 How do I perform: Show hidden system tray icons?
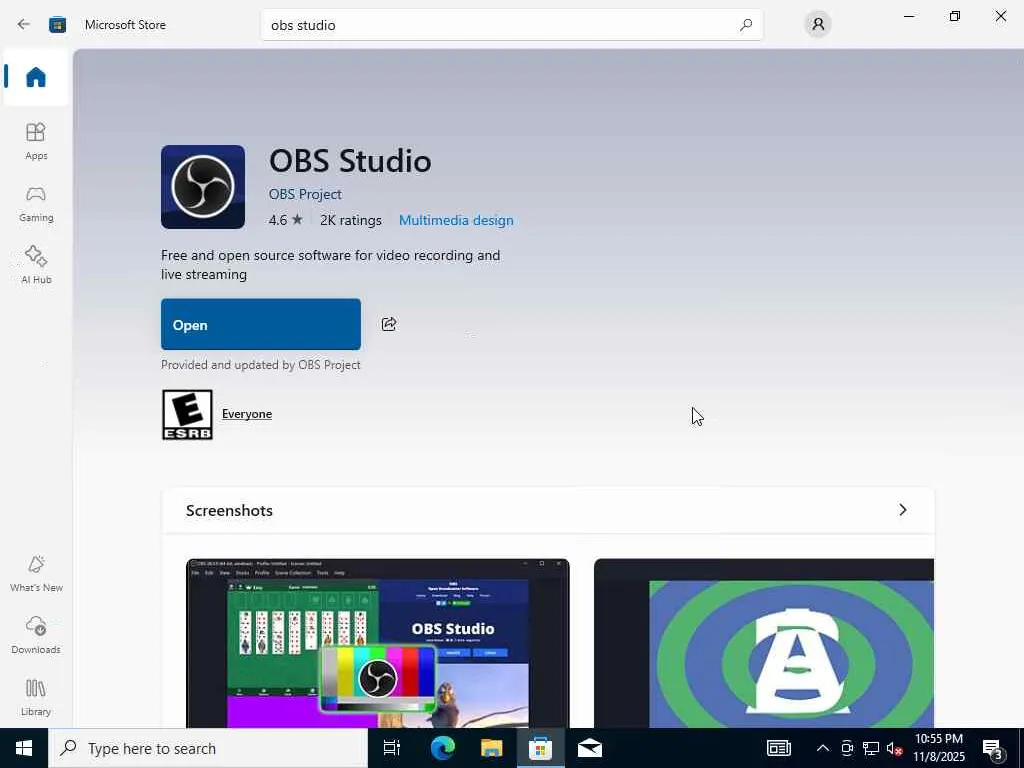click(823, 748)
